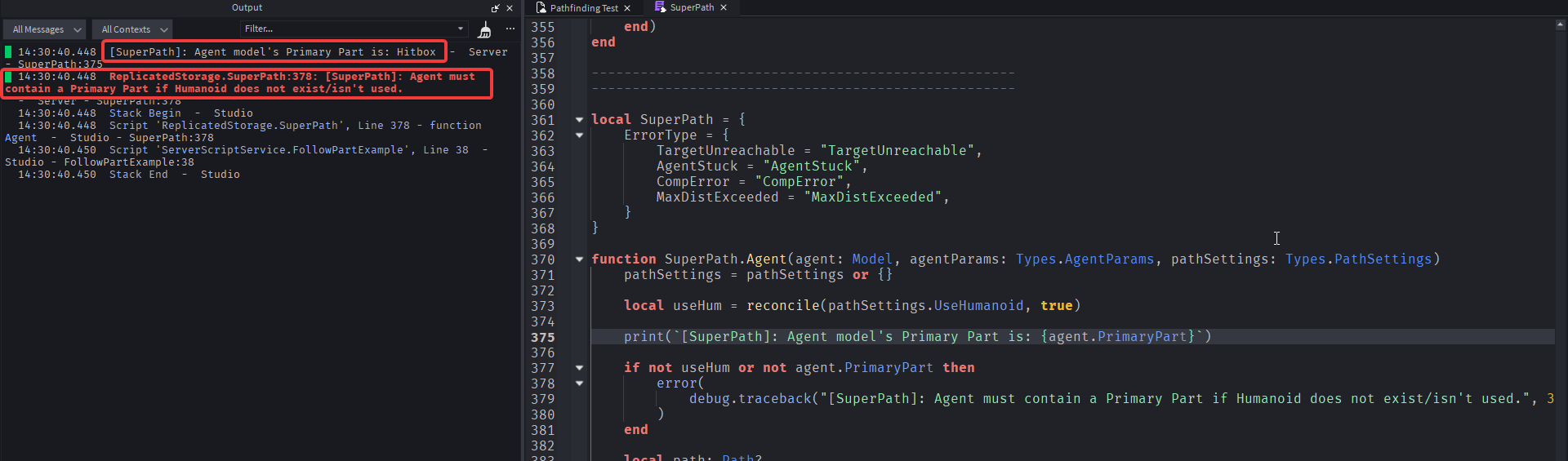Click the SuperPath script tab icon
Screen dimensions: 1568x461
(x=660, y=7)
